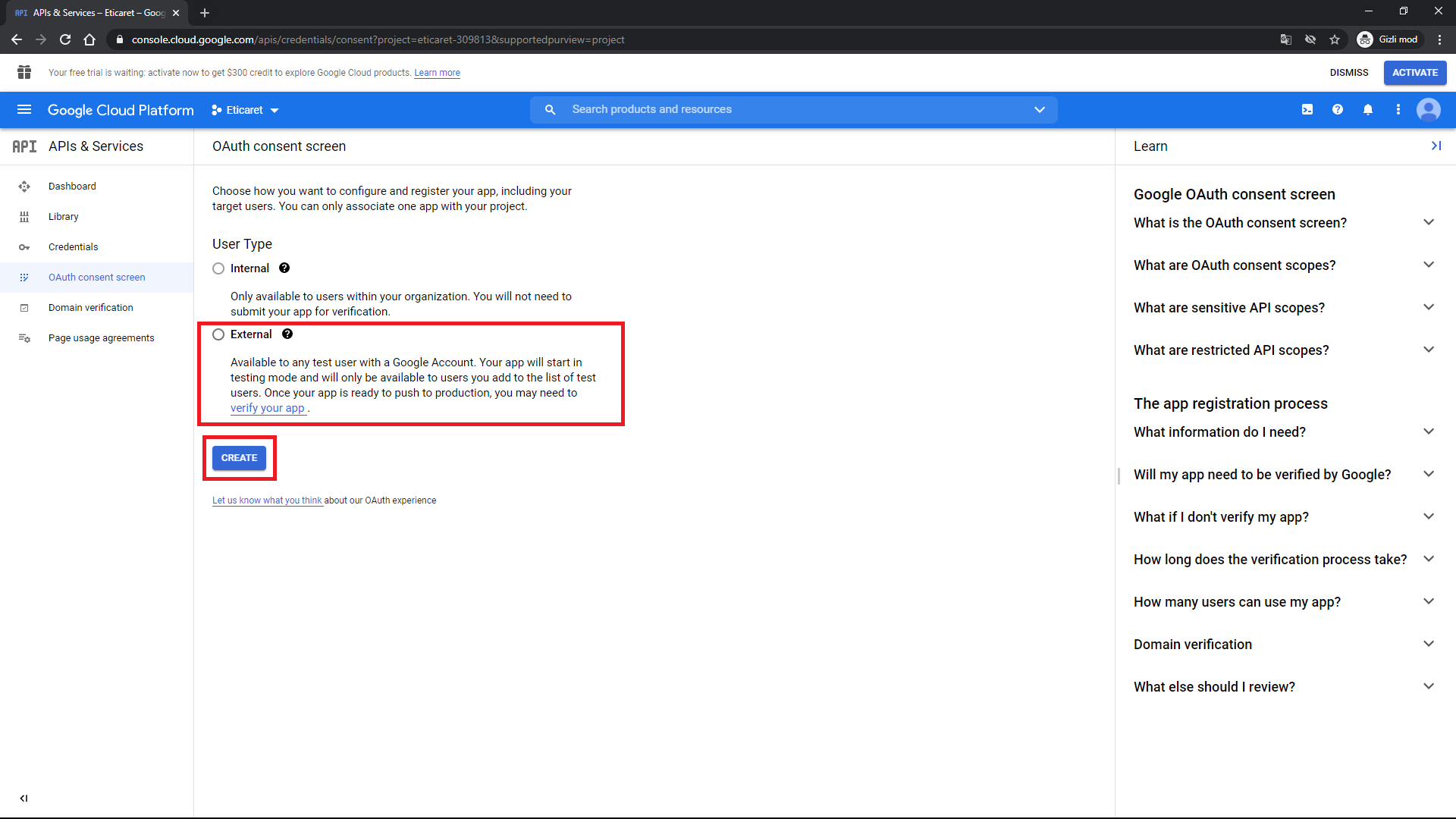Click the browser address bar URL
The image size is (1456, 819).
(x=378, y=39)
